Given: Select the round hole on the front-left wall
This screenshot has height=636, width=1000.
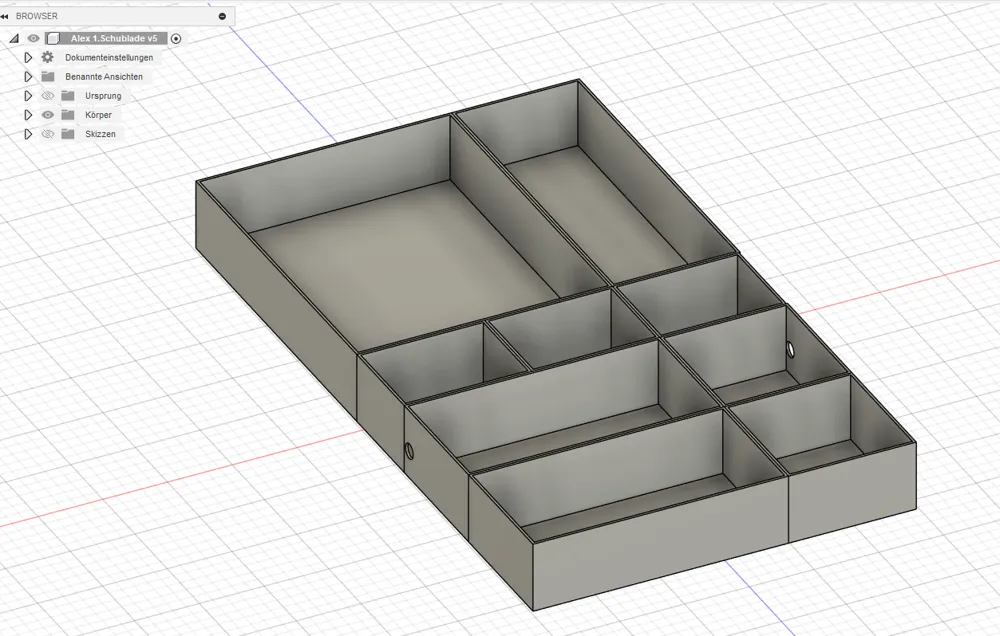Looking at the screenshot, I should 409,452.
